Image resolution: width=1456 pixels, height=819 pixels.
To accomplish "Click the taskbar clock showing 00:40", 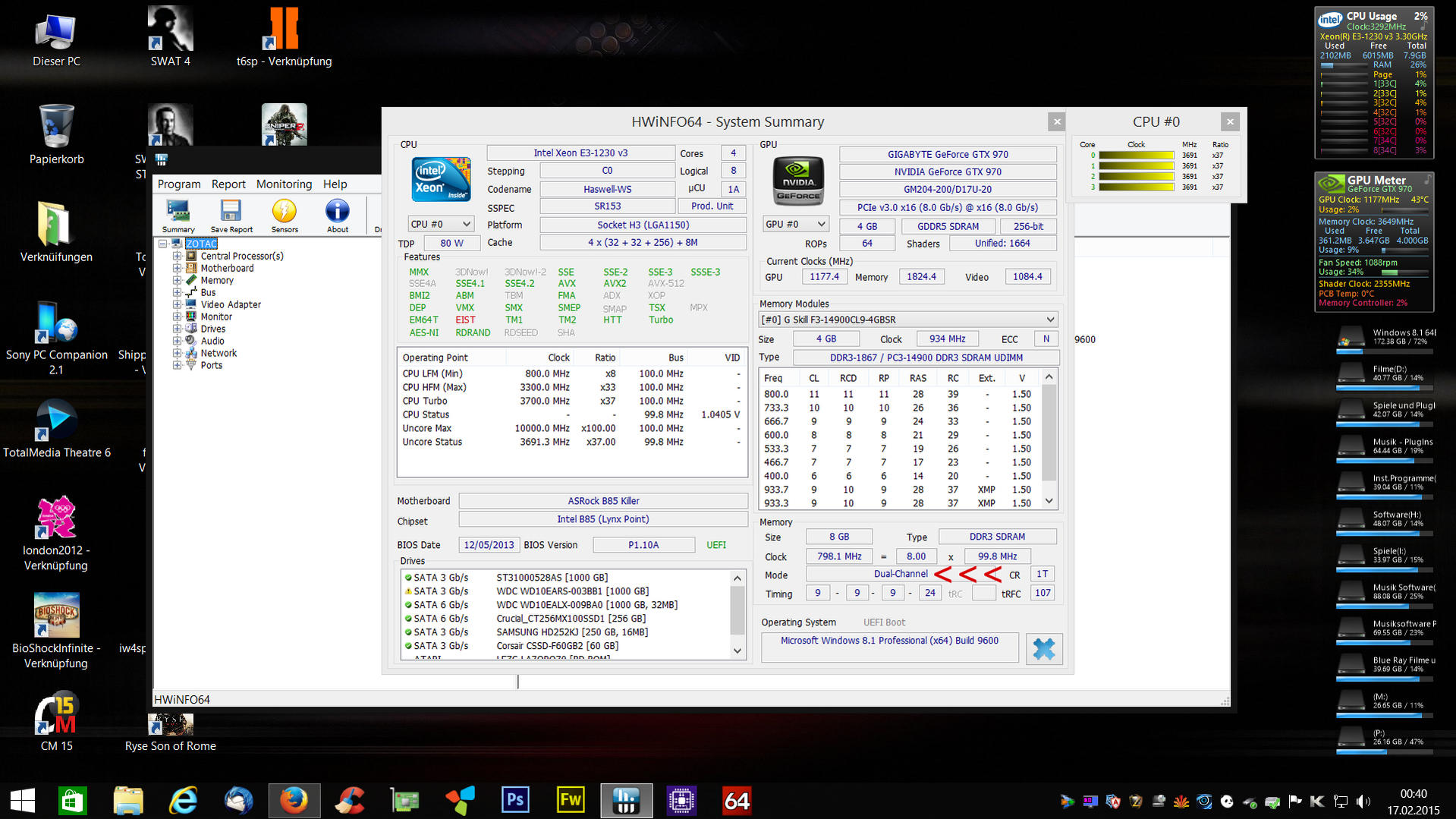I will tap(1414, 794).
